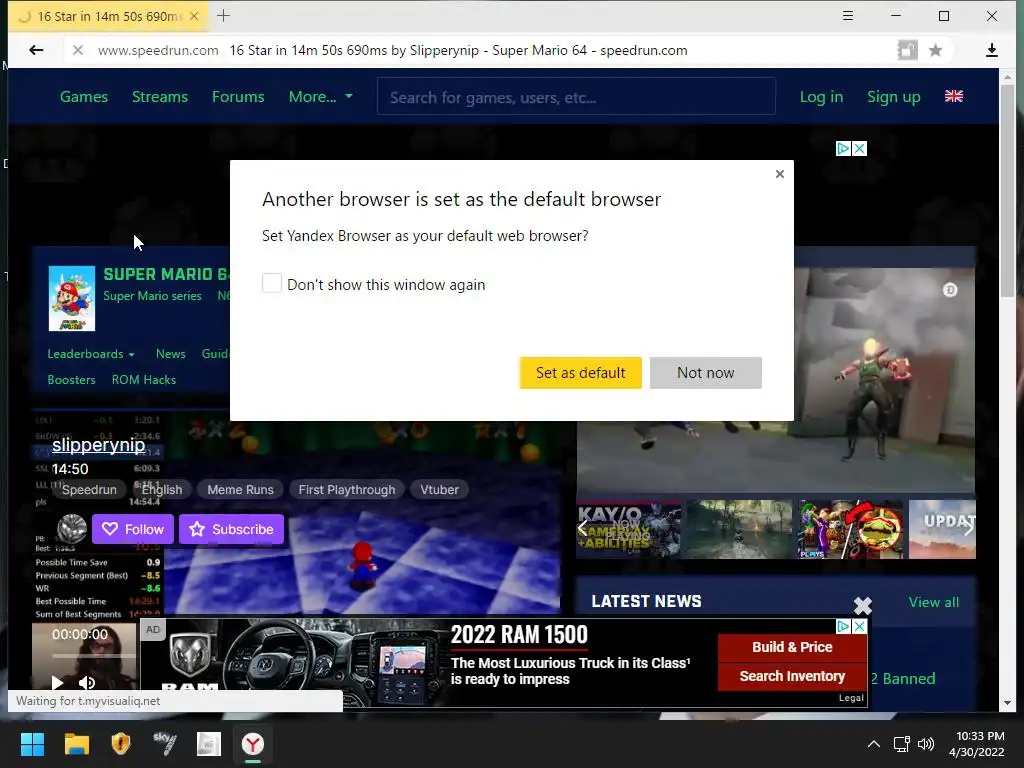Open the Games menu item
Screen dimensions: 1024x768
(84, 97)
